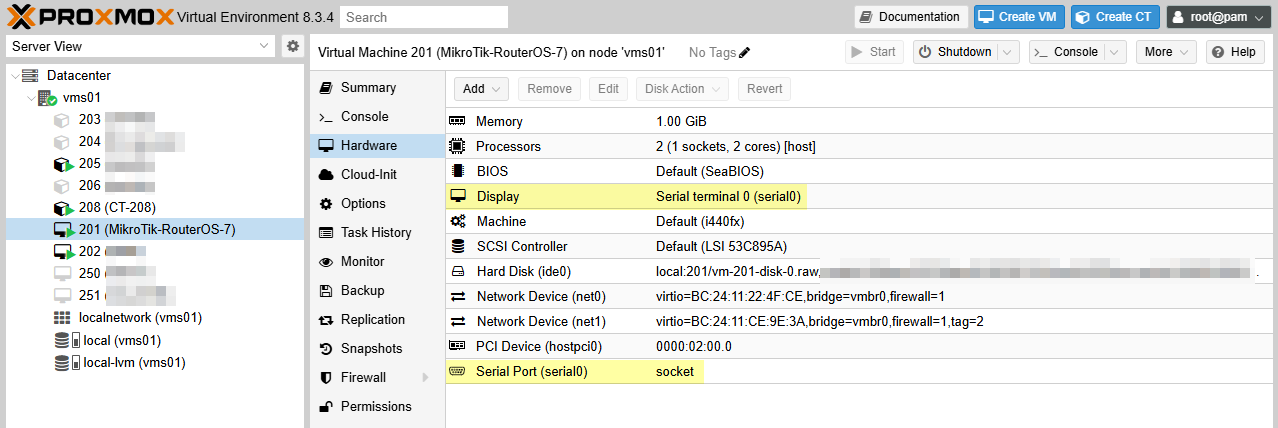The height and width of the screenshot is (428, 1278).
Task: Click the Serial Port (serial0) icon
Action: pos(457,371)
